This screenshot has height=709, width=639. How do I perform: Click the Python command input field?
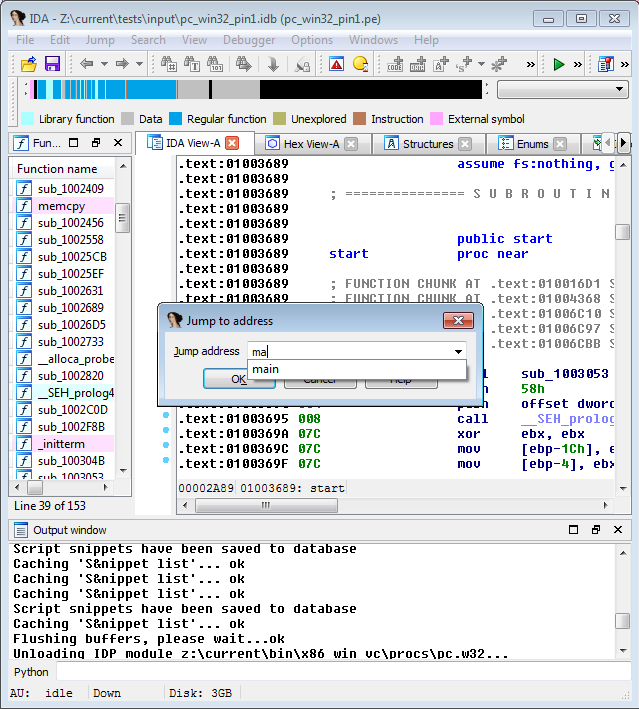(344, 671)
